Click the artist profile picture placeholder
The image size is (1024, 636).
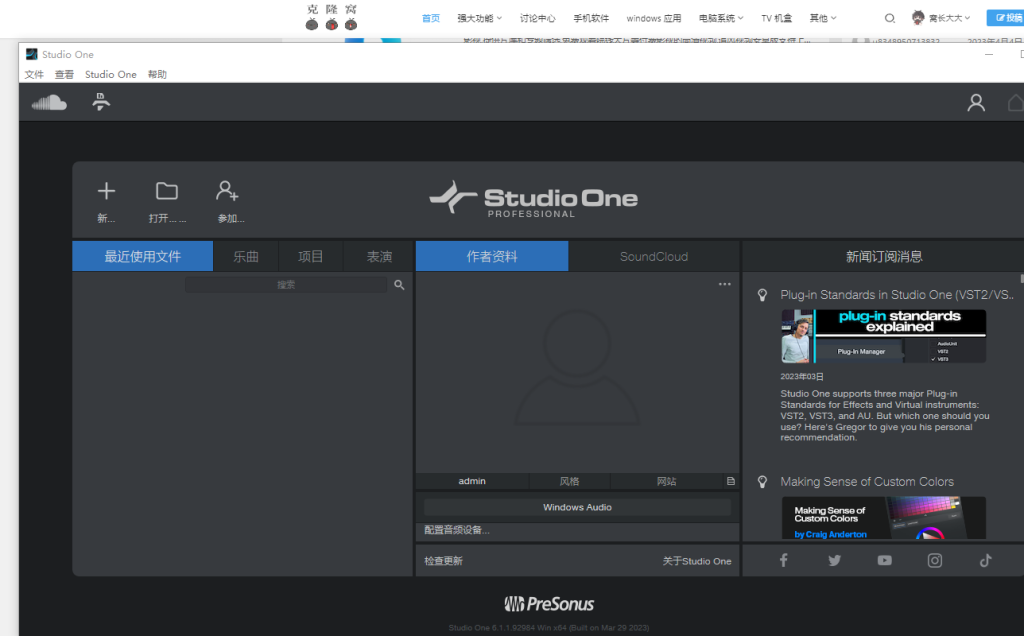click(x=577, y=369)
